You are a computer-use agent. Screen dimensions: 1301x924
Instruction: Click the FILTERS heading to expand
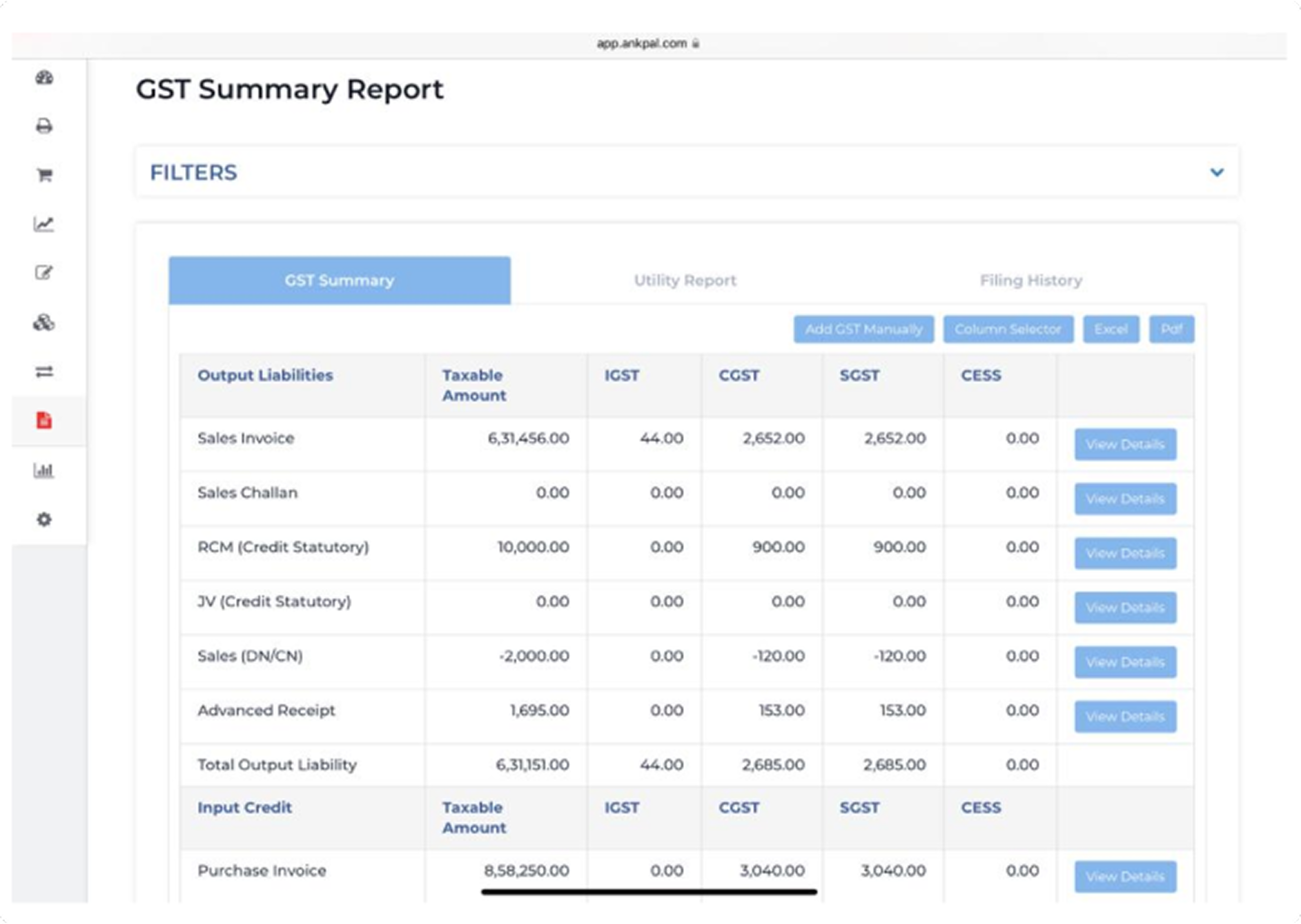point(194,172)
